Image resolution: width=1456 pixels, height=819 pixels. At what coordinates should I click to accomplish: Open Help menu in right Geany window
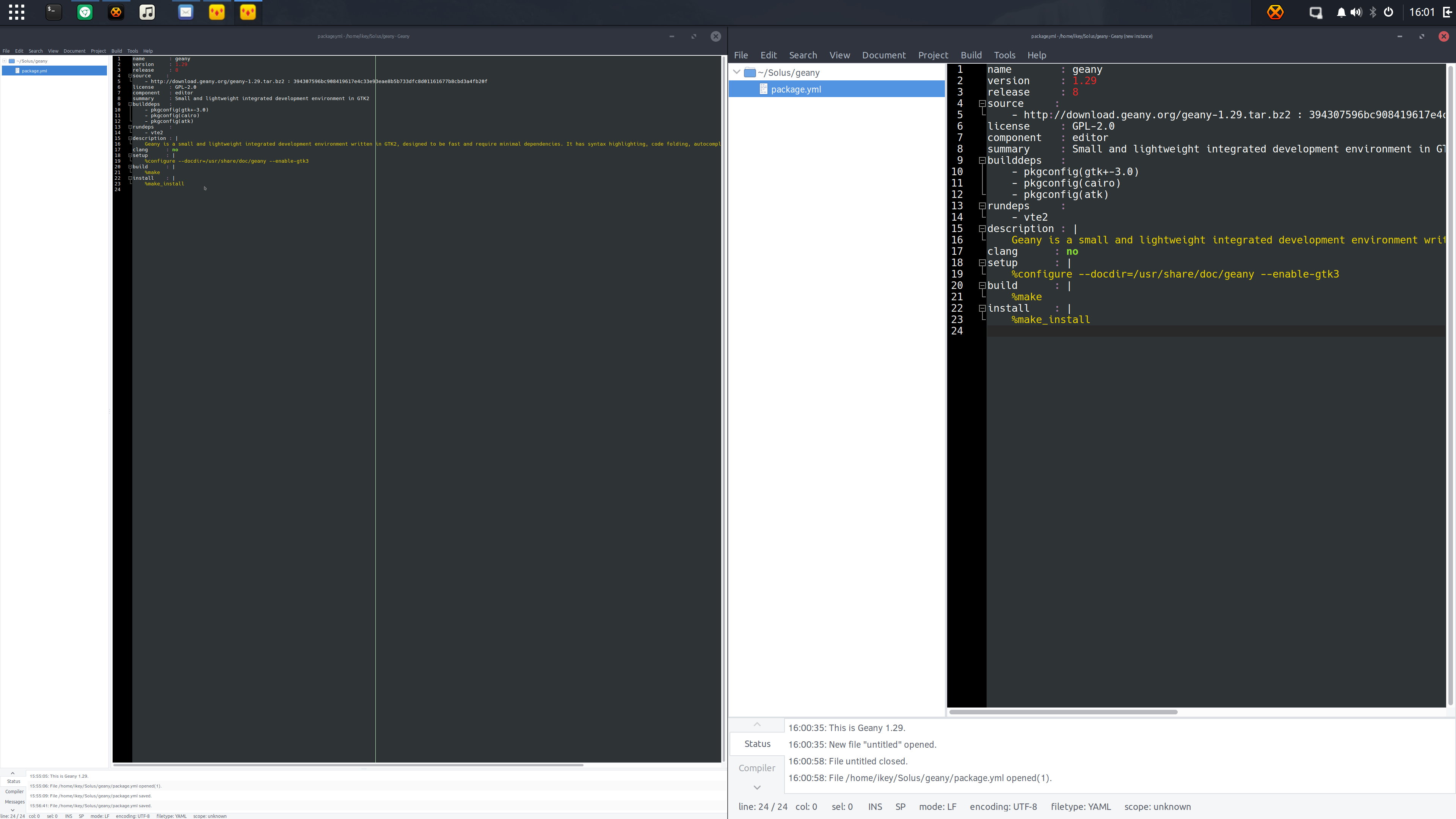tap(1037, 55)
